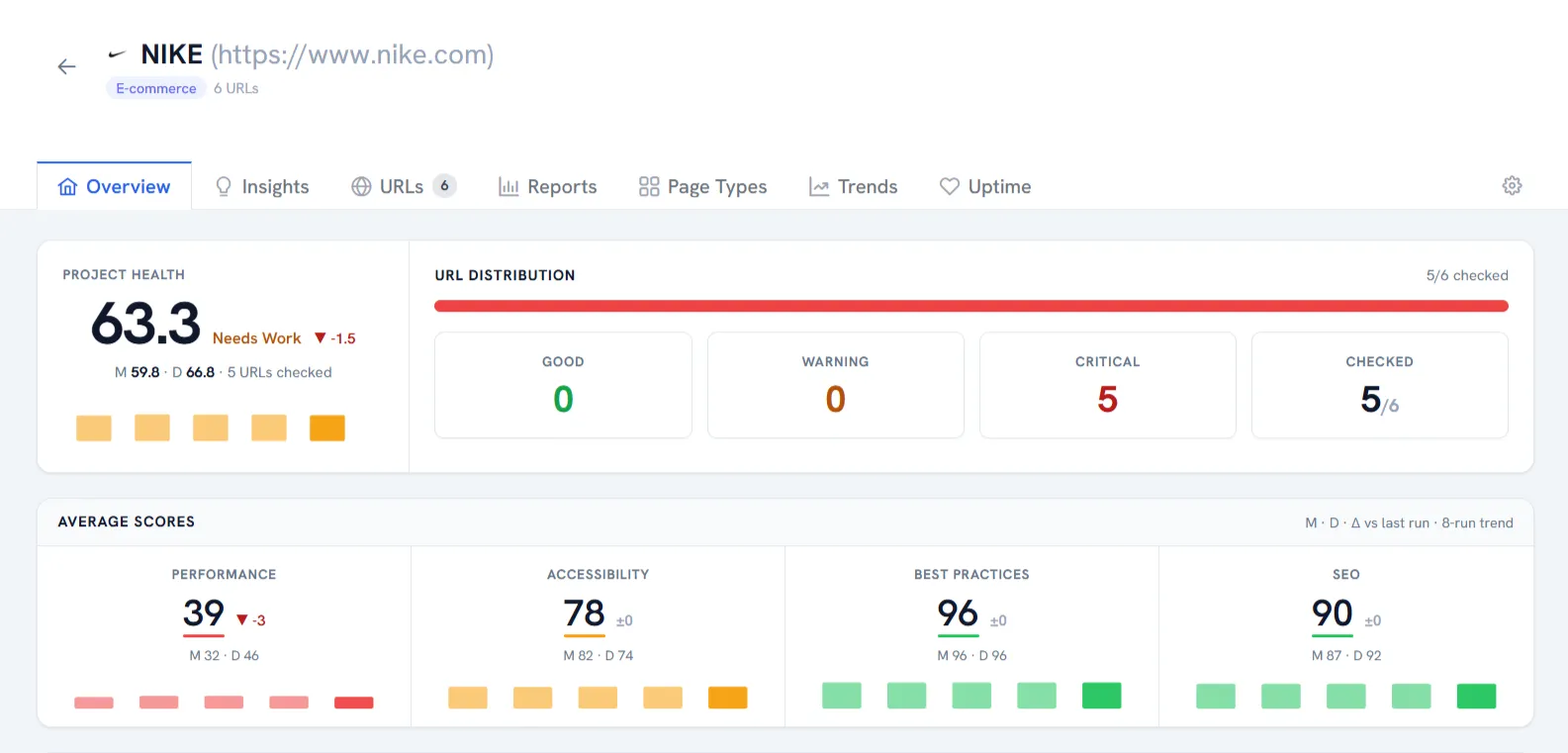
Task: Open the Insights tab
Action: (262, 186)
